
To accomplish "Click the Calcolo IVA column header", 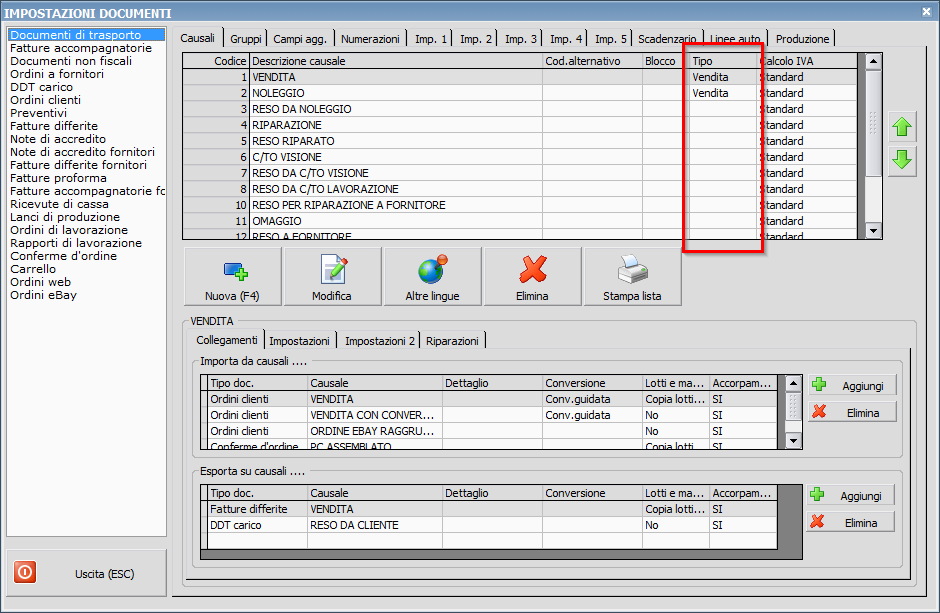I will pyautogui.click(x=808, y=61).
